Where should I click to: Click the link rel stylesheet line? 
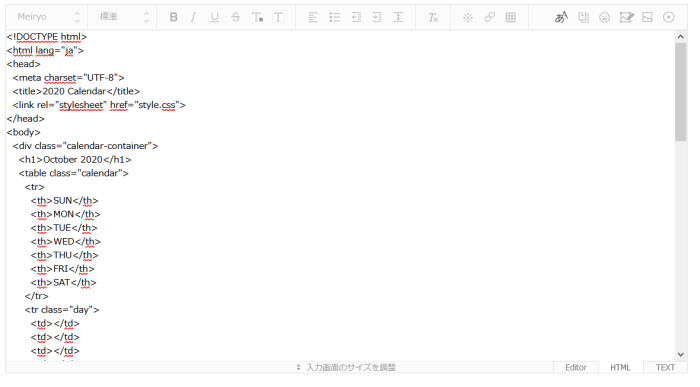(x=99, y=105)
